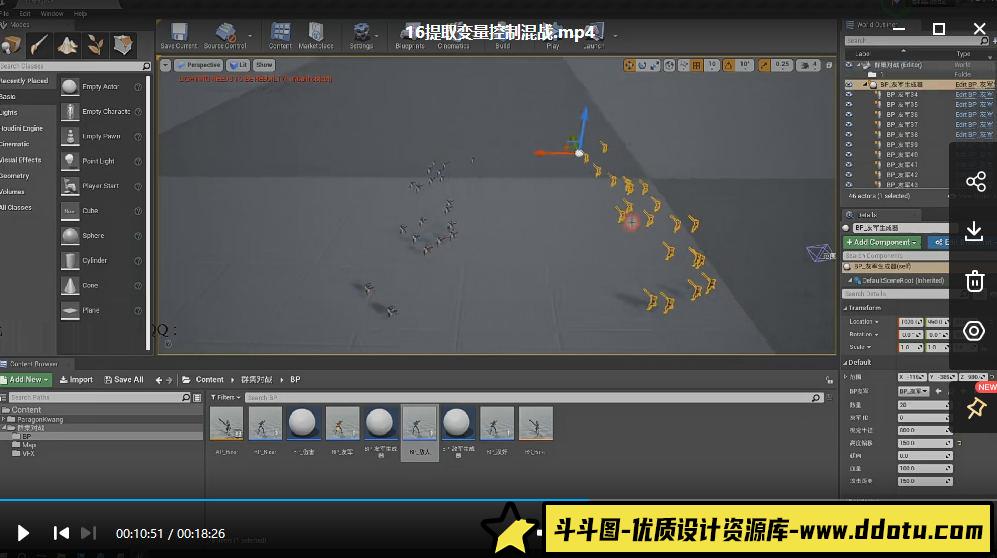Open the Content toolbar icon
Image resolution: width=997 pixels, height=558 pixels.
[280, 36]
